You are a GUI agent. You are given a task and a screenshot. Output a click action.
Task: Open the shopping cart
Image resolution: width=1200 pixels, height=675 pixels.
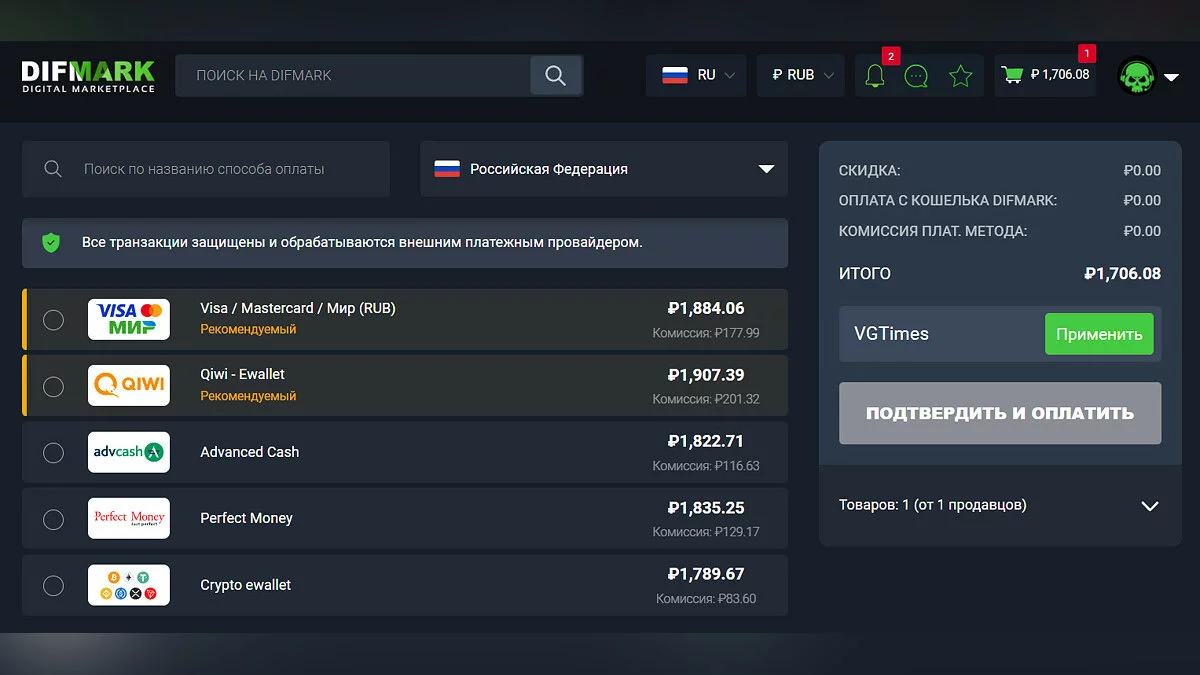pos(1045,75)
